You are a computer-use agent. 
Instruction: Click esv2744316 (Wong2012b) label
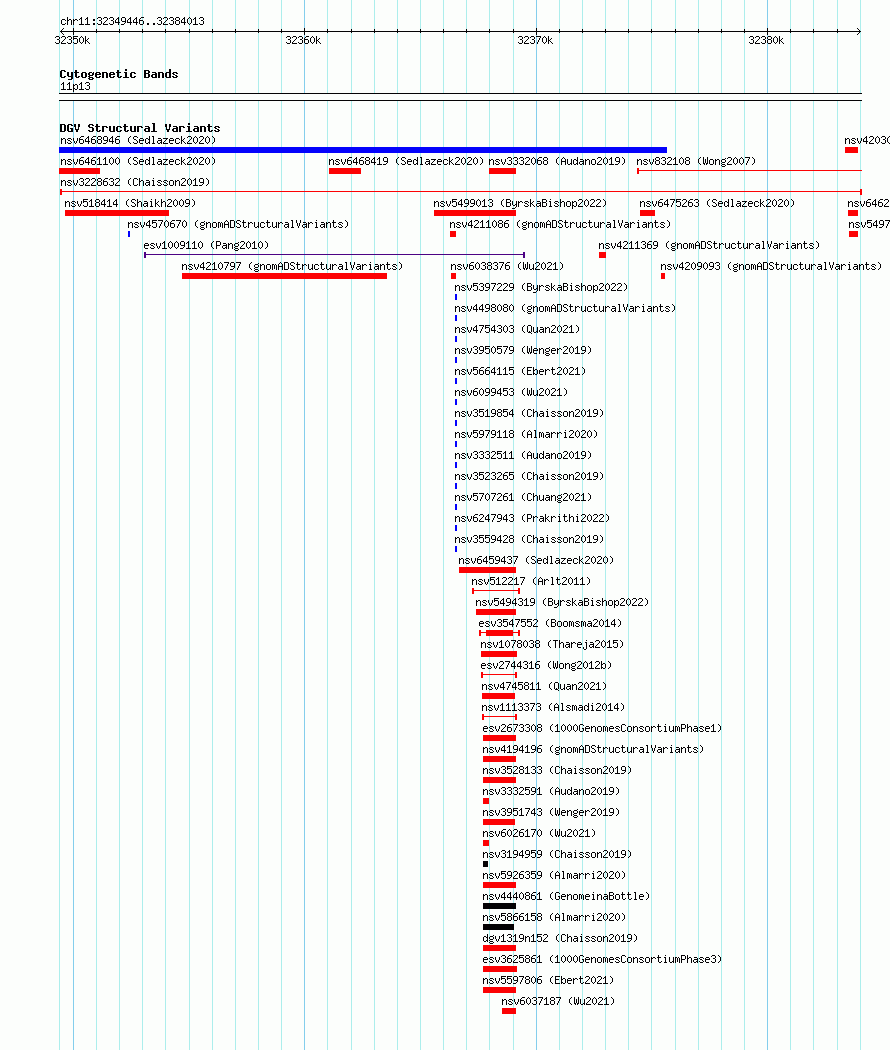(546, 666)
